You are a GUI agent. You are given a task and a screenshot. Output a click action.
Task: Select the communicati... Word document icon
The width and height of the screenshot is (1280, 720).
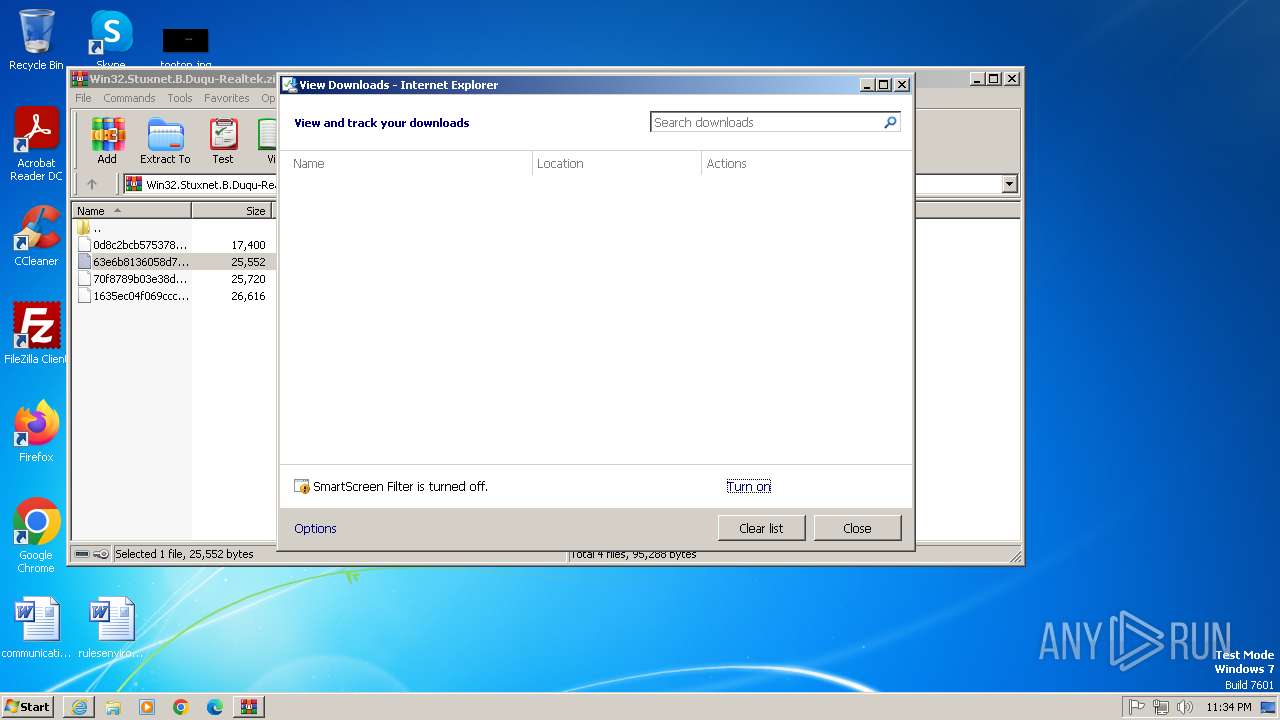point(36,628)
